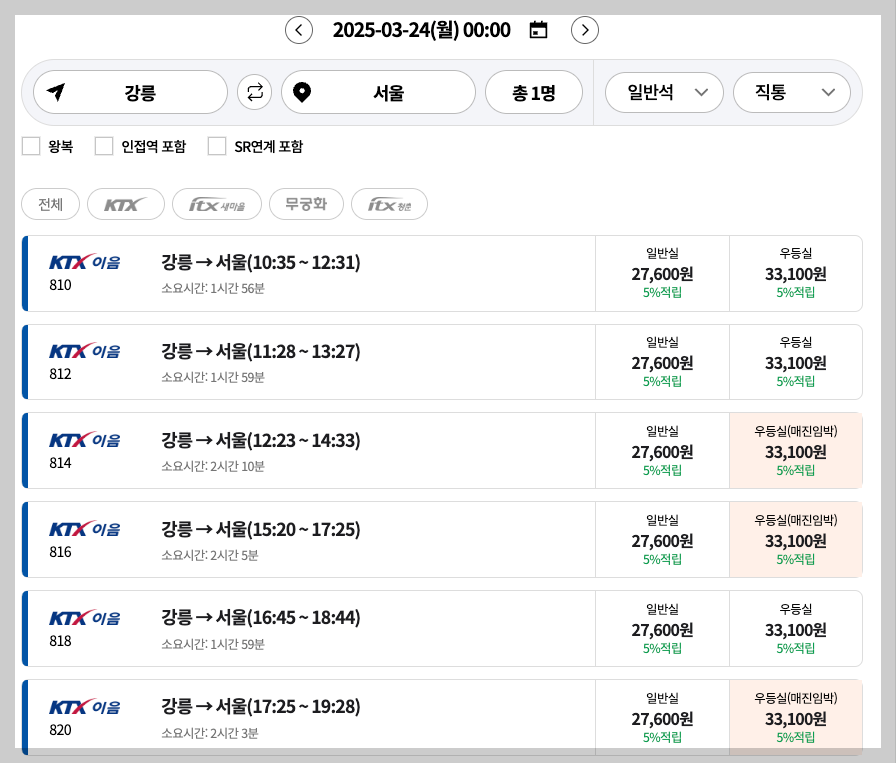Open the 총 1명 passenger count selector

click(x=534, y=92)
